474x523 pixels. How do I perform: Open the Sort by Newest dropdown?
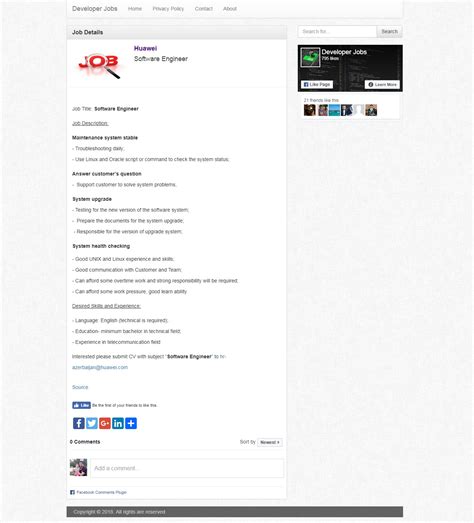click(270, 442)
